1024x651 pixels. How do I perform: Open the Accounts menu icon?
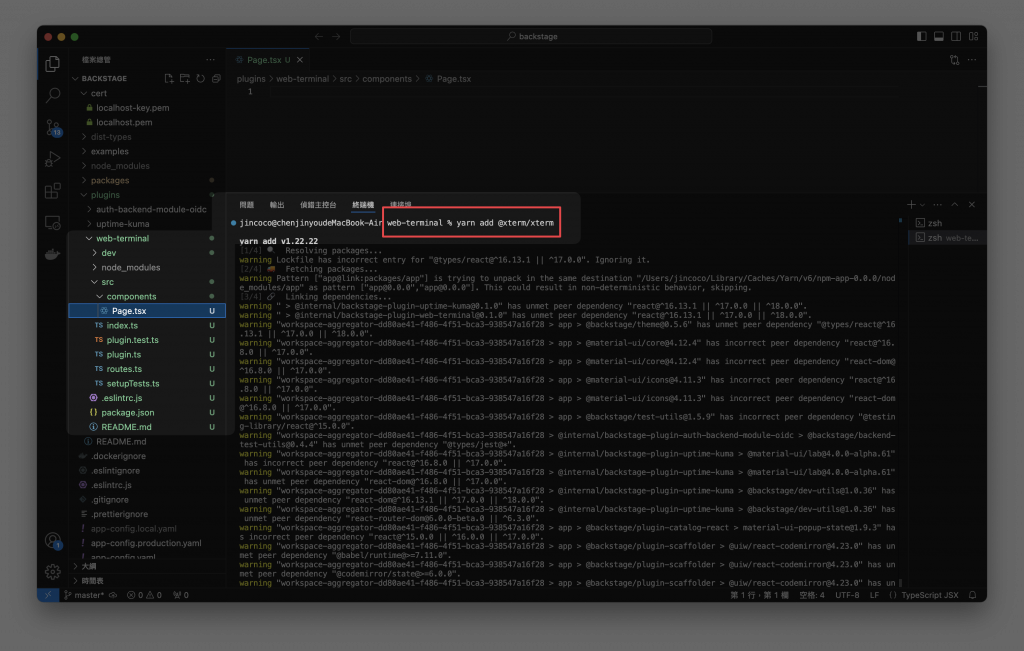pyautogui.click(x=53, y=541)
